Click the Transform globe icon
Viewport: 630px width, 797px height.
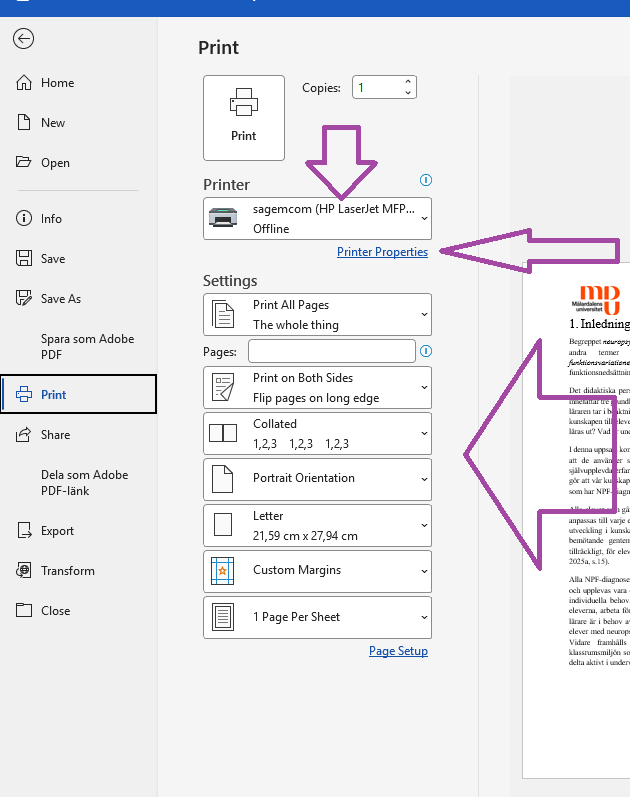[x=24, y=570]
